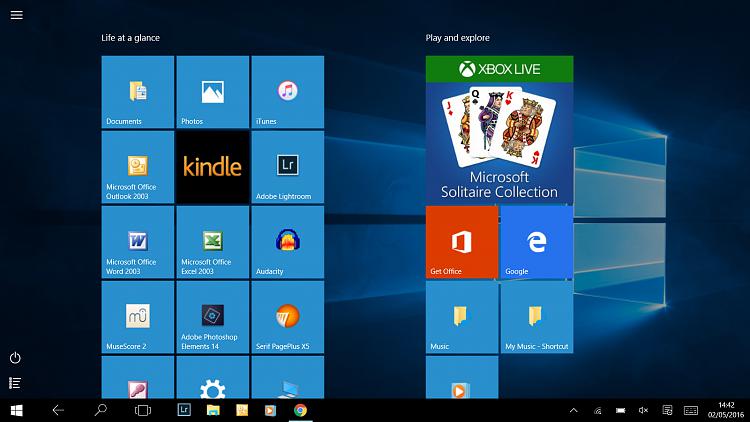Open Microsoft Office Outlook 2003 tile

coord(138,167)
